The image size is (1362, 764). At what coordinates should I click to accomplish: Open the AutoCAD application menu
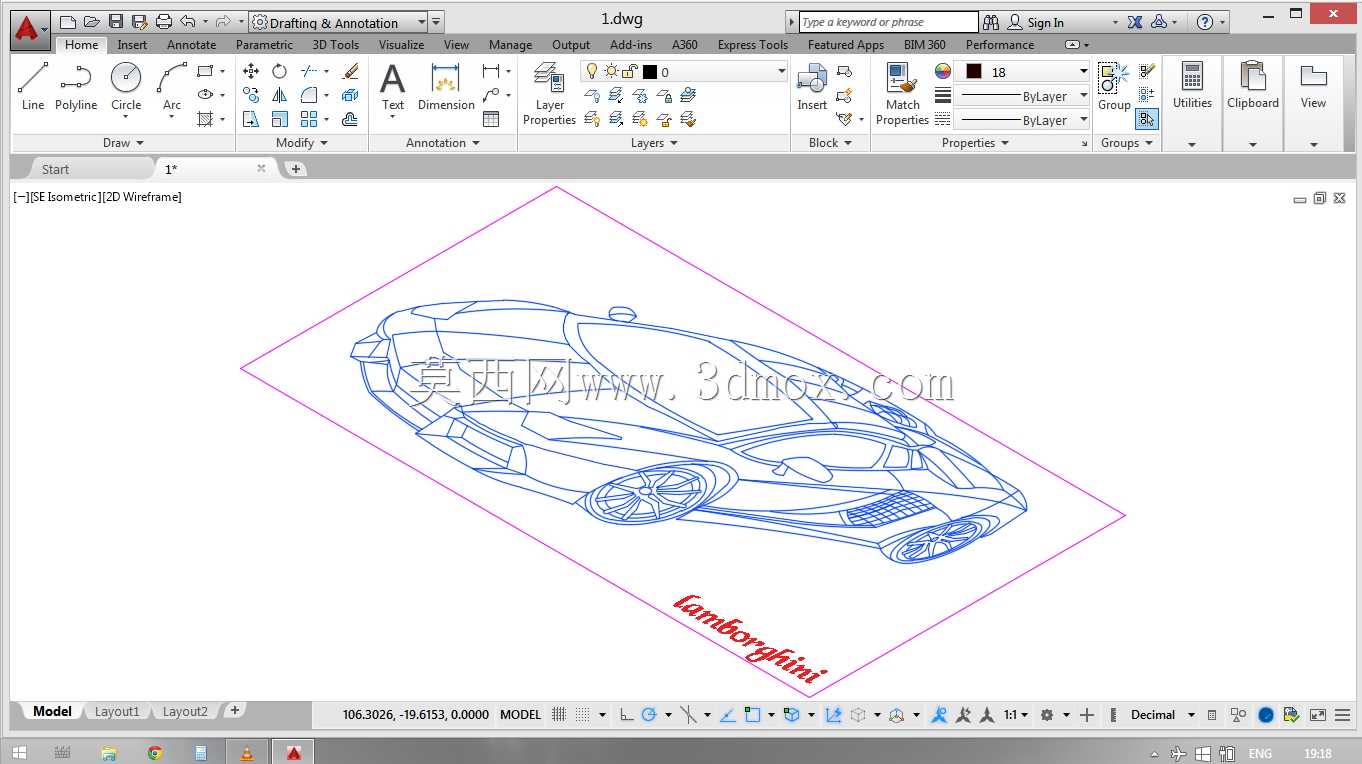pyautogui.click(x=29, y=29)
